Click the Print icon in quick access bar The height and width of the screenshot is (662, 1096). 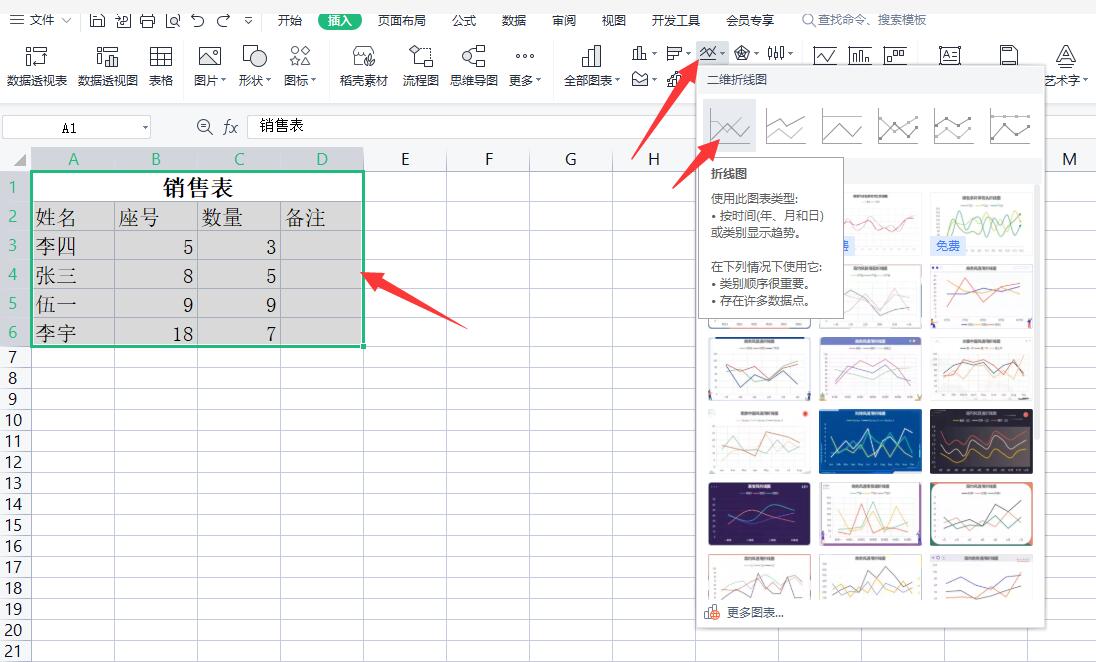[147, 21]
